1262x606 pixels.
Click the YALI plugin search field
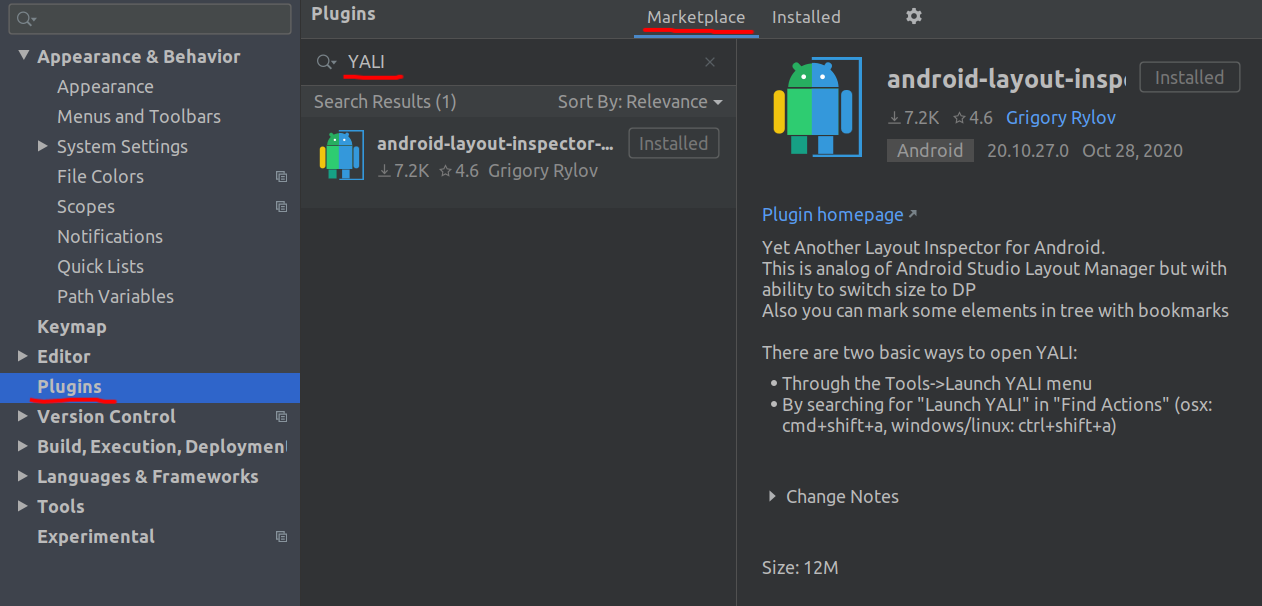tap(518, 62)
